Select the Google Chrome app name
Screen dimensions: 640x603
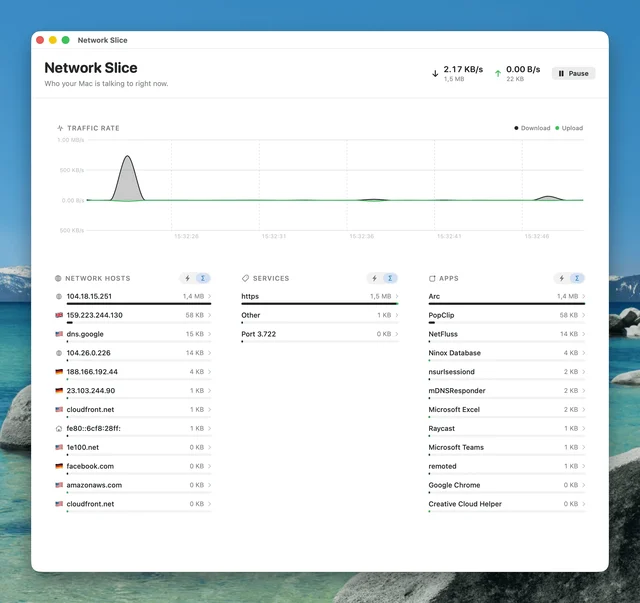coord(454,485)
